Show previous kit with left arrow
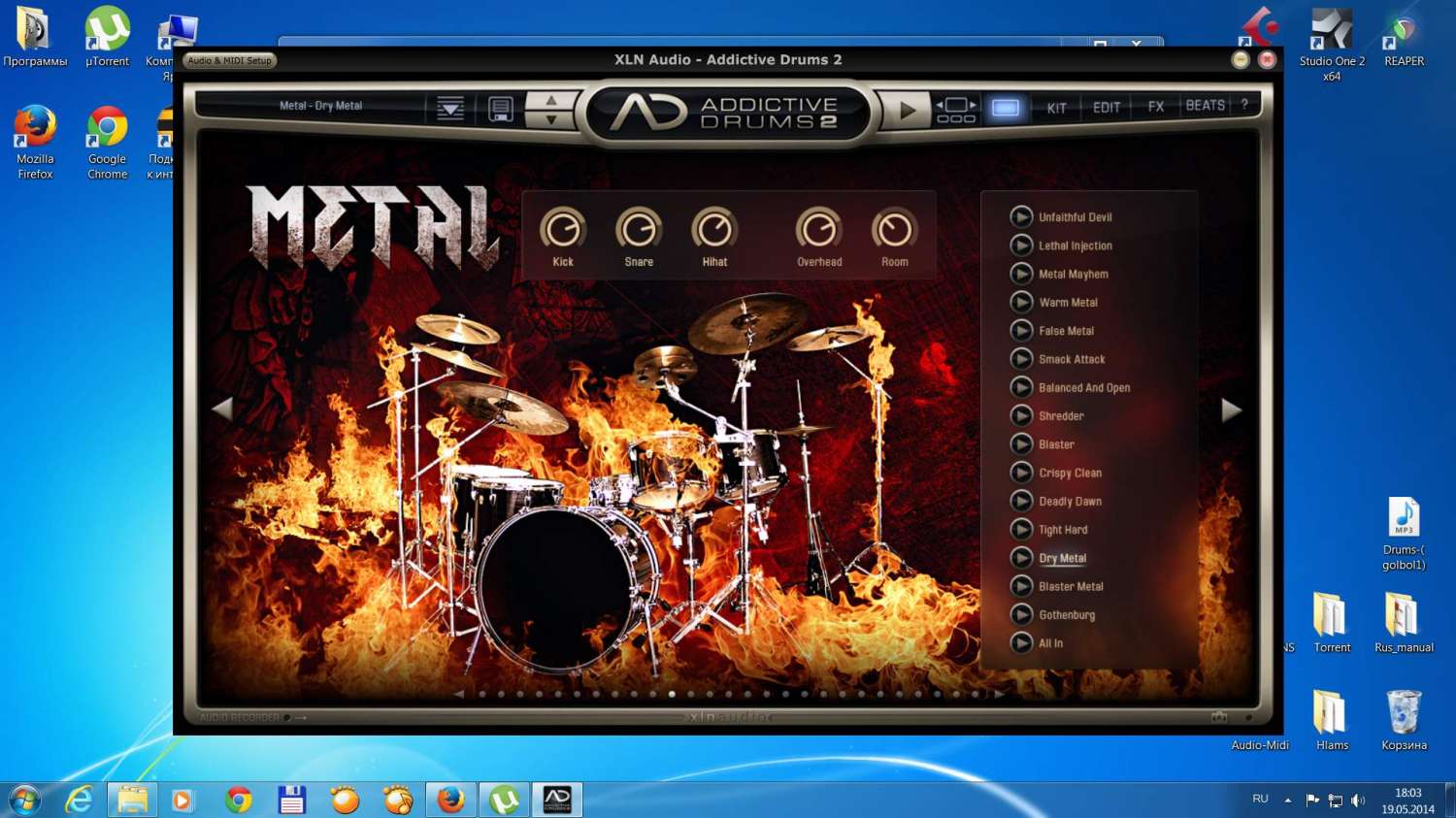This screenshot has height=818, width=1456. [222, 409]
